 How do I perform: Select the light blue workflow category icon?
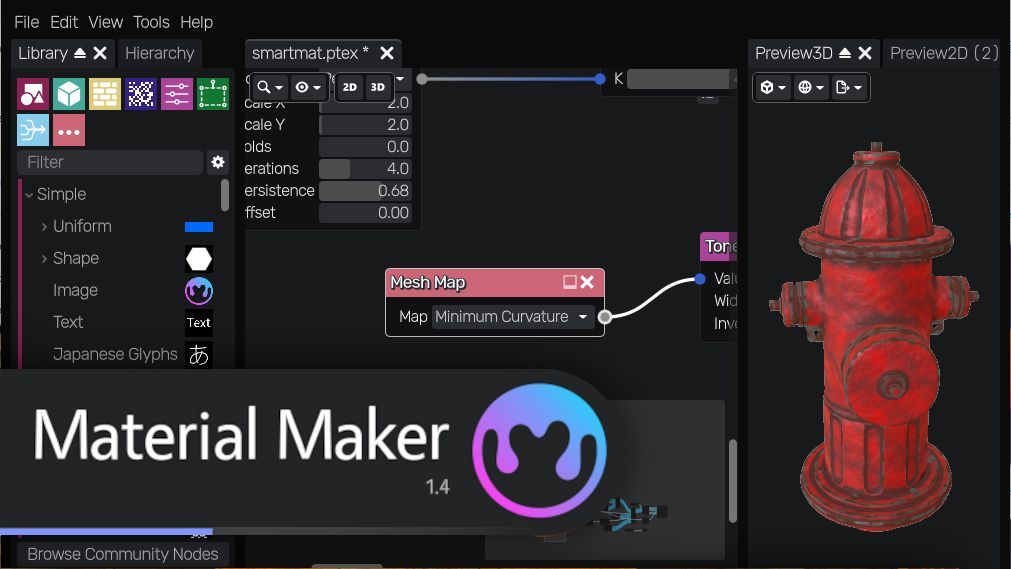click(x=33, y=130)
